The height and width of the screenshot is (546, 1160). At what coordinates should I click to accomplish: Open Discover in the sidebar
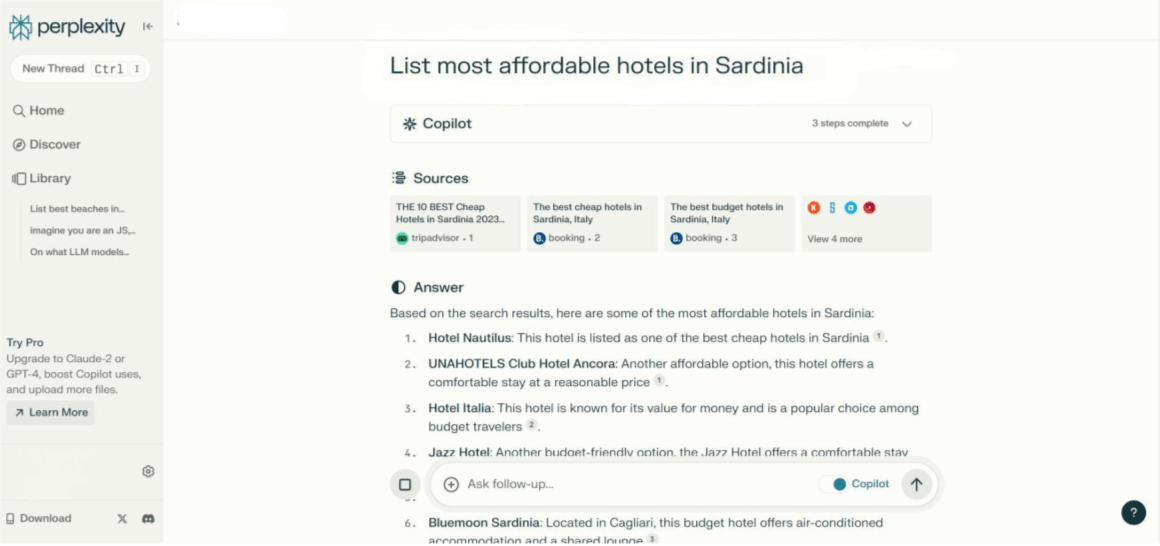point(47,145)
